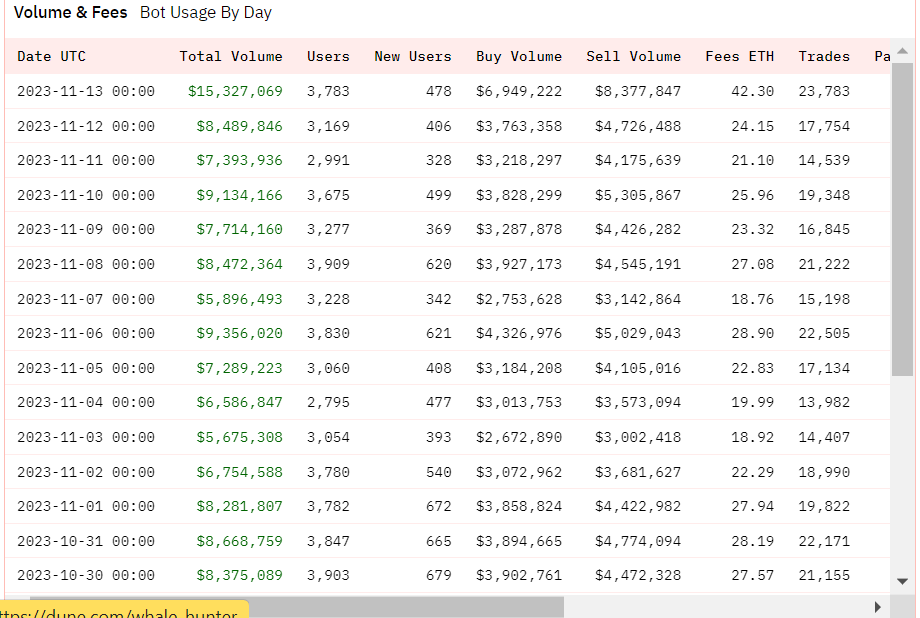Select new users value 672
Viewport: 920px width, 618px height.
439,506
